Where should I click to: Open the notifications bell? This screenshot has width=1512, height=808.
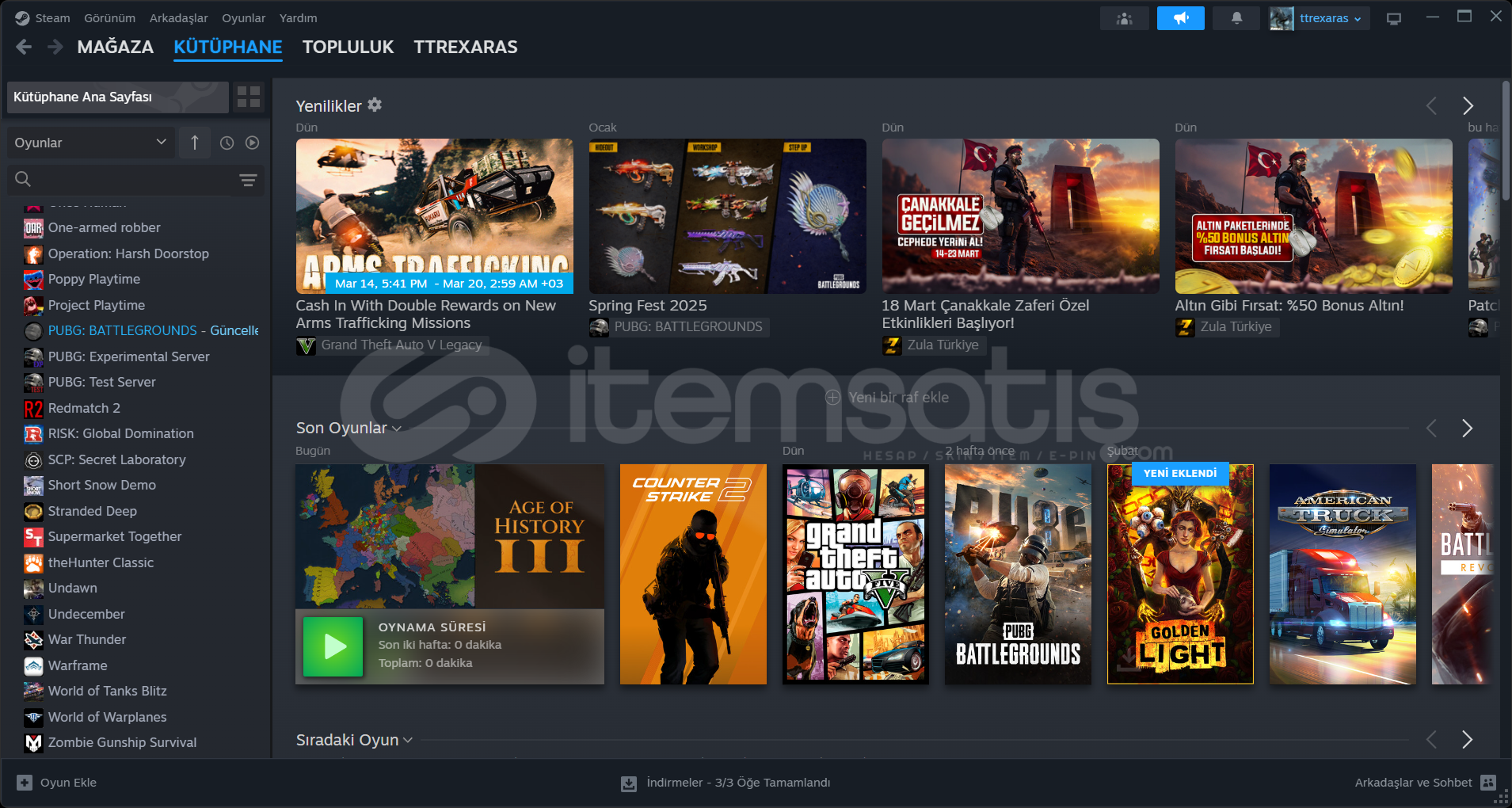coord(1236,18)
